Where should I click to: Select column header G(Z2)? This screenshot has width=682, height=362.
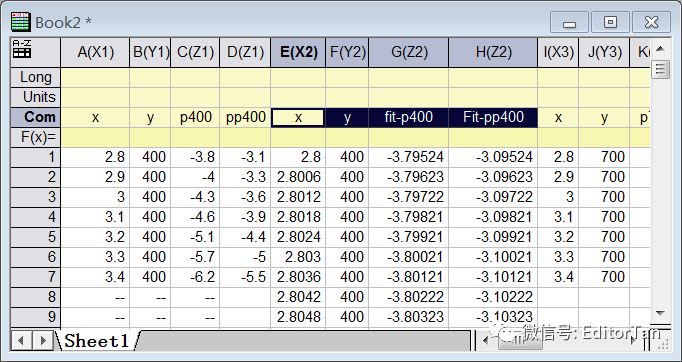408,52
